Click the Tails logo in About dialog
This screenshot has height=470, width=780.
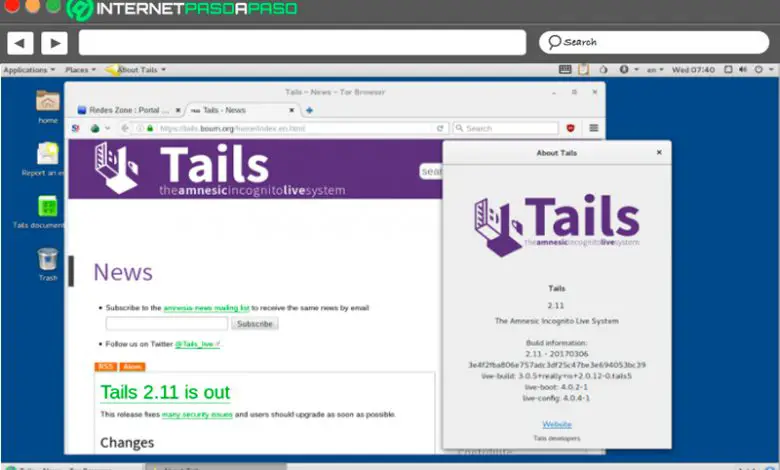point(557,225)
